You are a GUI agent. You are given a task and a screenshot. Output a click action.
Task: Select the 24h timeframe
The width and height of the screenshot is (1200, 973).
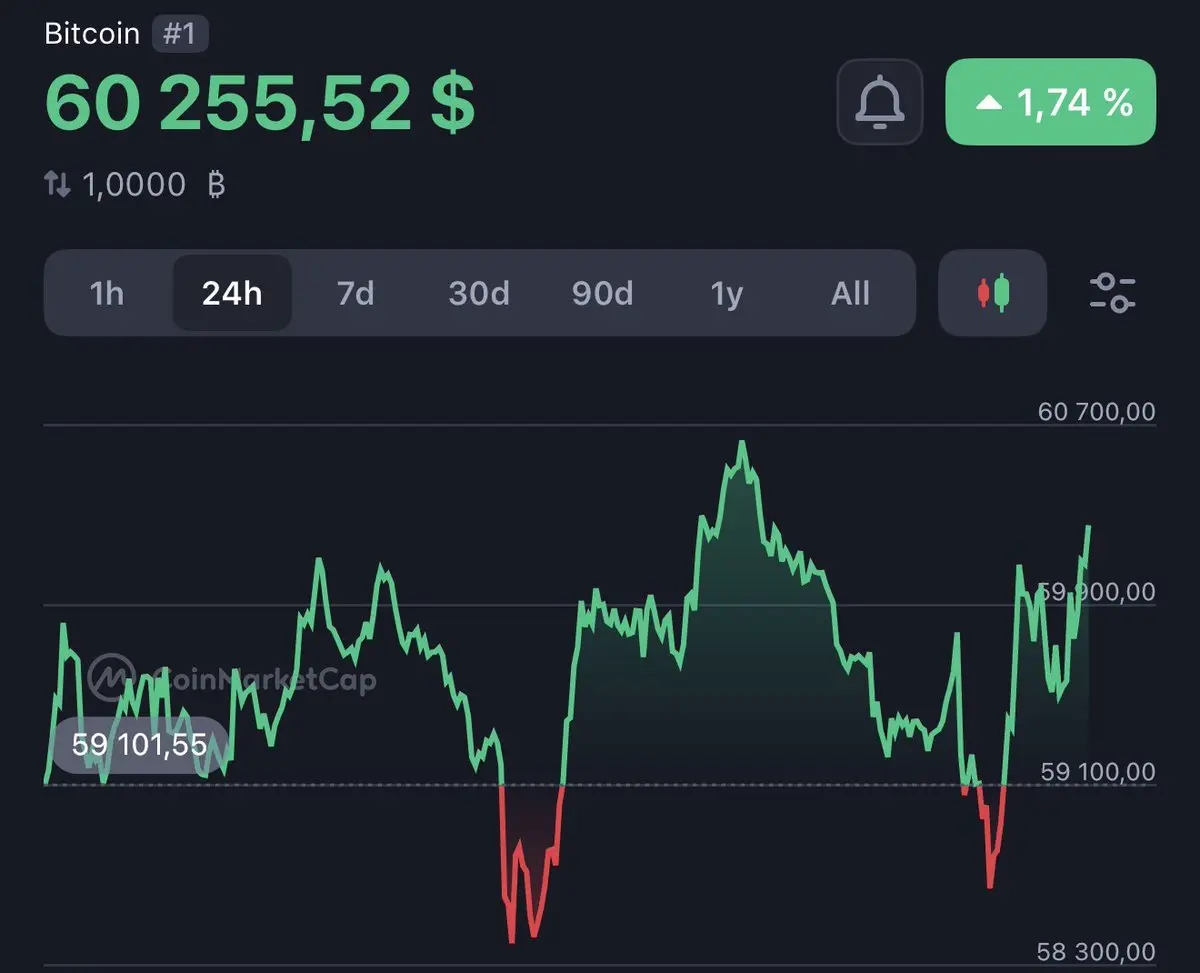click(232, 293)
